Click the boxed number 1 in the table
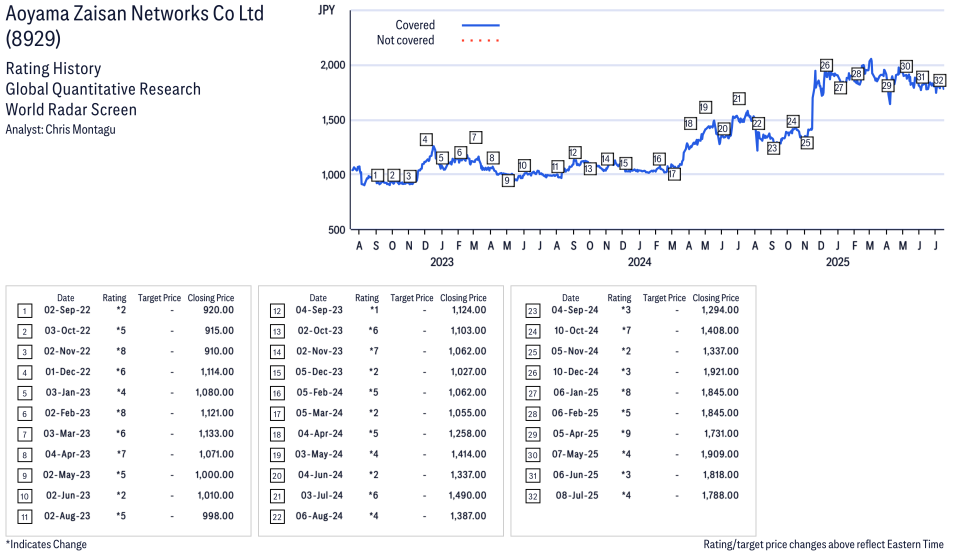955x551 pixels. [x=24, y=311]
